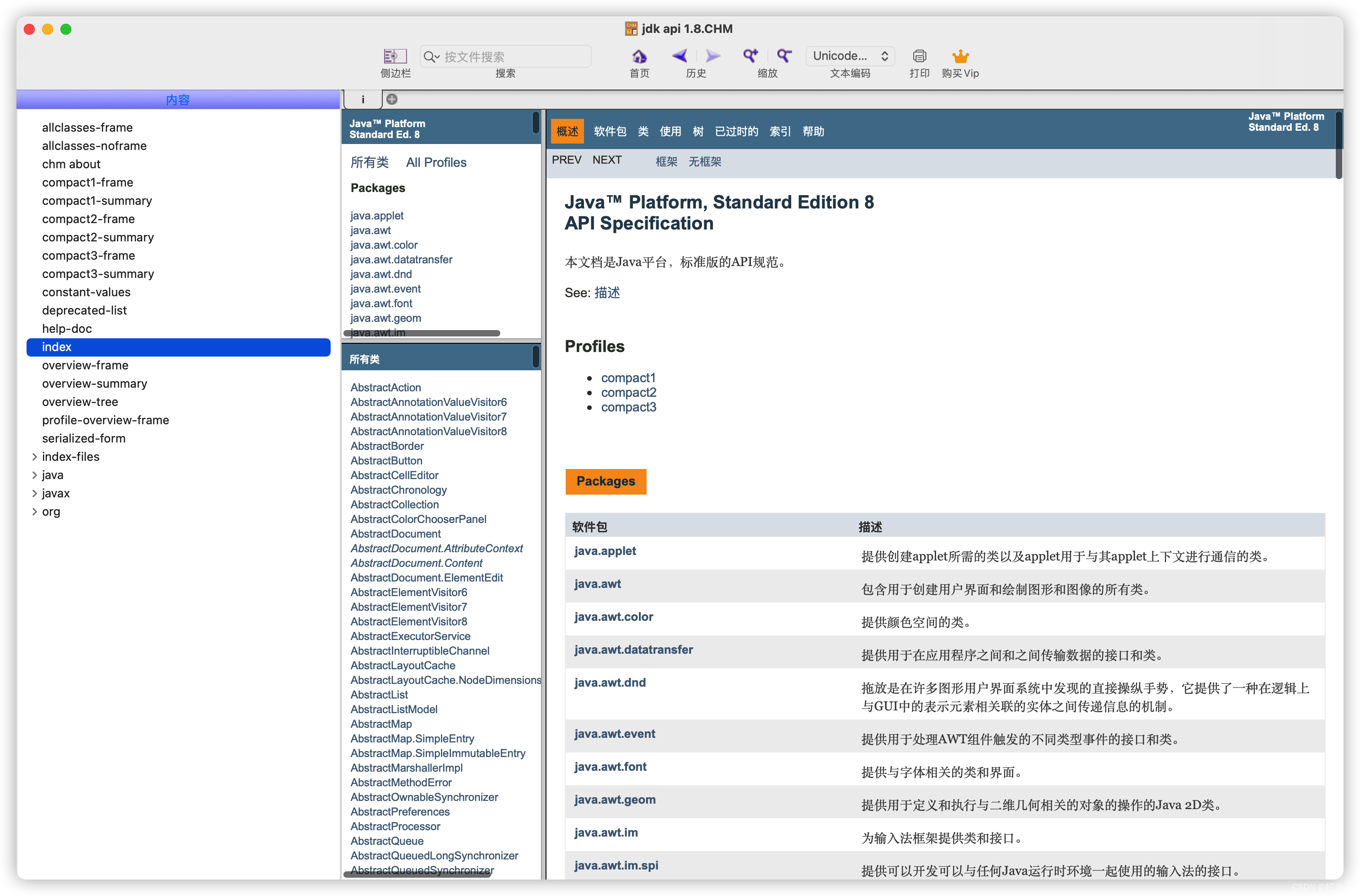The image size is (1360, 896).
Task: Open java.awt.im.spi in the packages table
Action: [616, 865]
